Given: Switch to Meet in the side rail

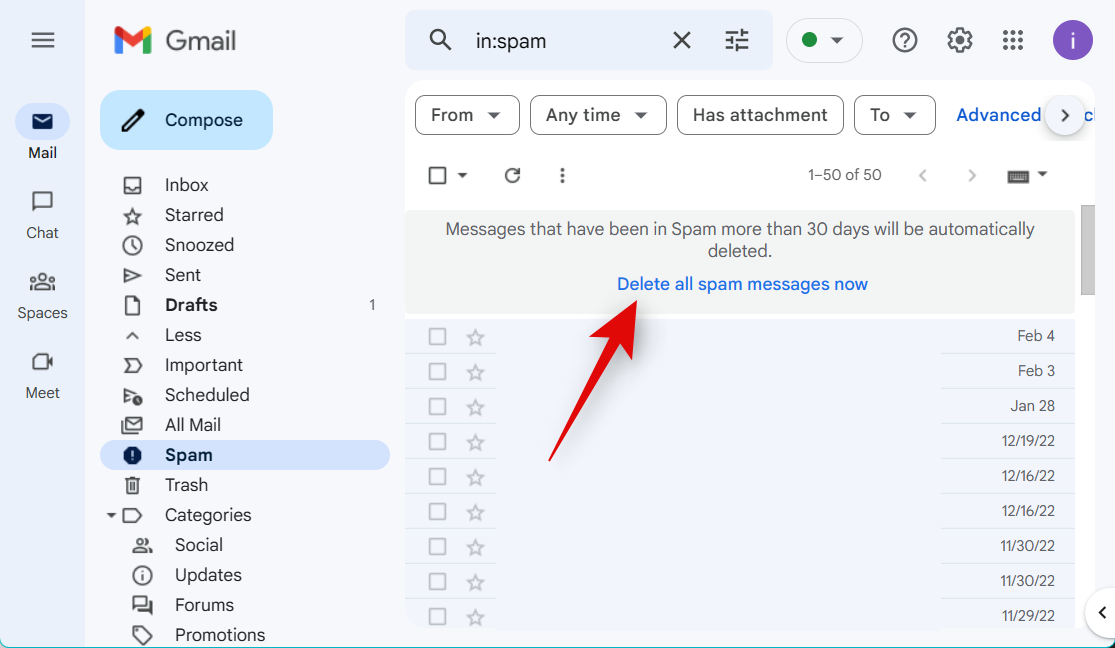Looking at the screenshot, I should click(x=43, y=375).
